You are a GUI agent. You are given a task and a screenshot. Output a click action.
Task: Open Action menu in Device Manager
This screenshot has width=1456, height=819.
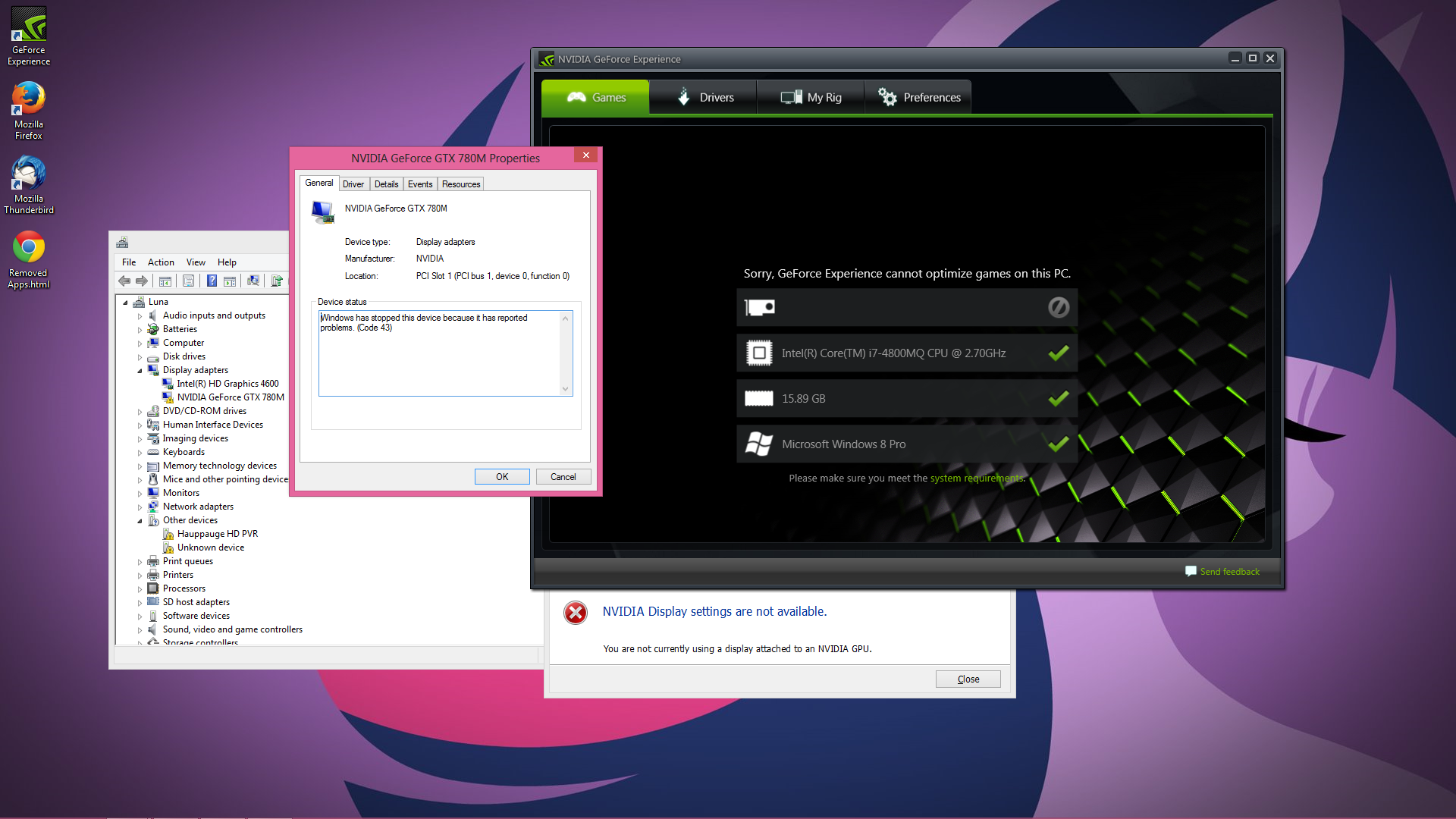[161, 262]
